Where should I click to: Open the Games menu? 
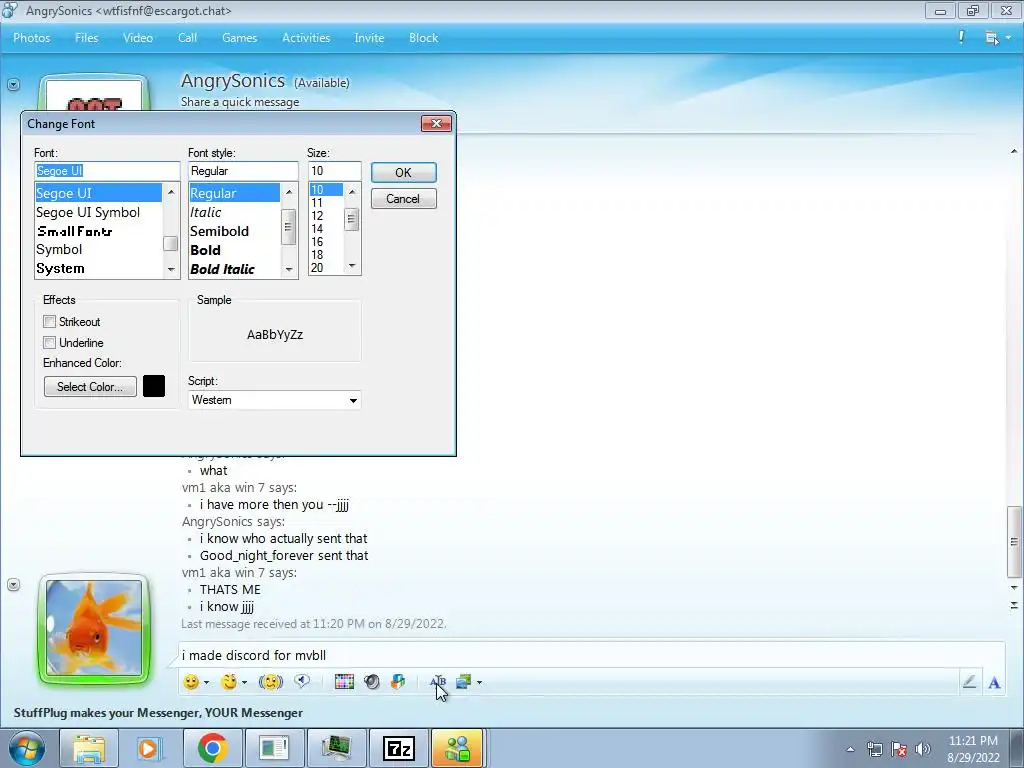pyautogui.click(x=239, y=38)
